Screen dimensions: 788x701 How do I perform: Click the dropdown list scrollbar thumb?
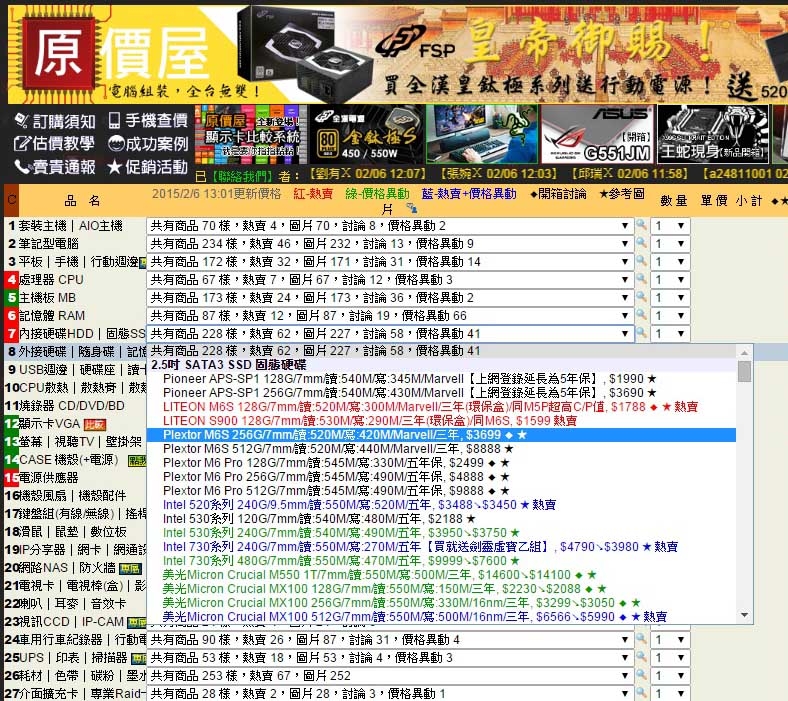point(744,371)
